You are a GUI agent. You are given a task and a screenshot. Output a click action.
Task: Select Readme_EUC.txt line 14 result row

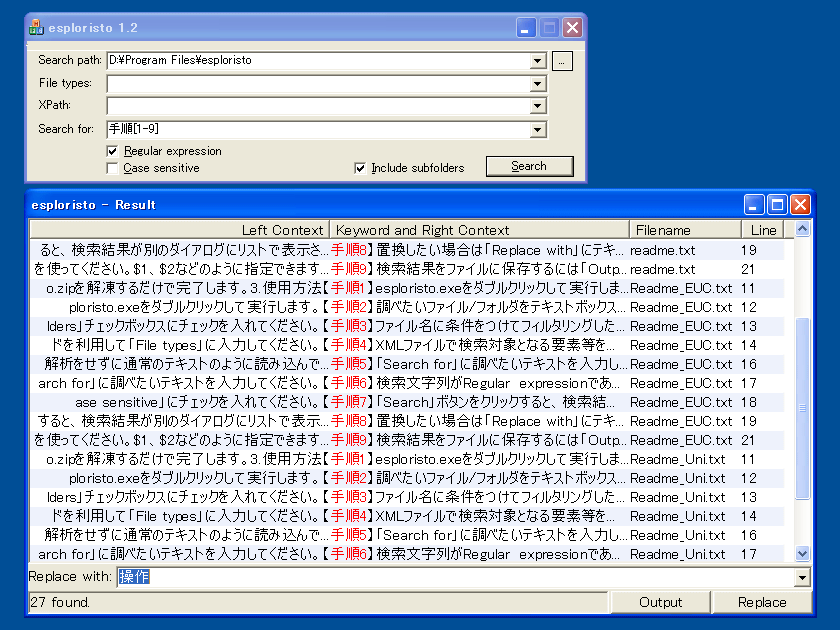click(x=407, y=345)
